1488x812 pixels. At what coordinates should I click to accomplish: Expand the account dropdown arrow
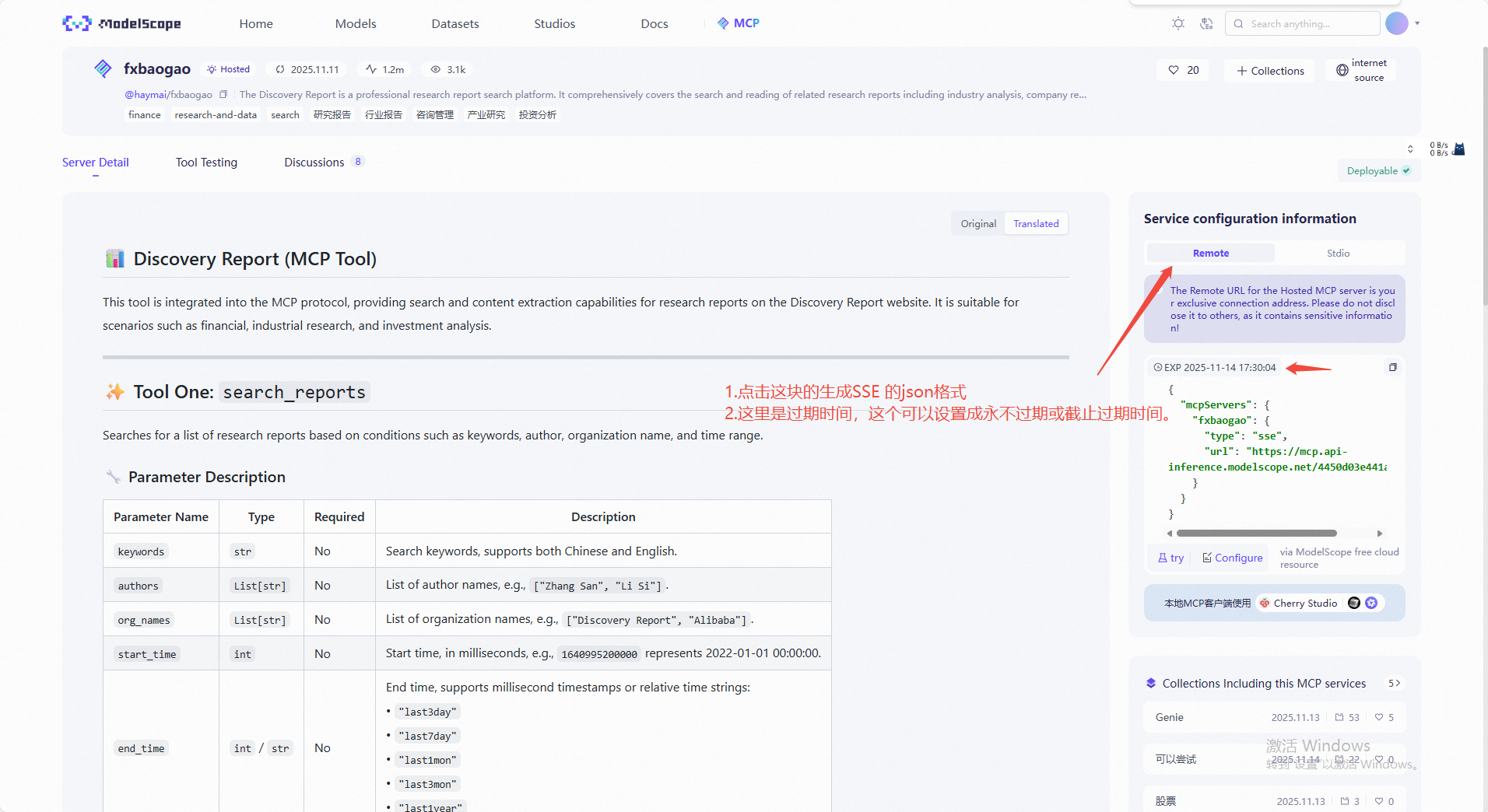1417,23
